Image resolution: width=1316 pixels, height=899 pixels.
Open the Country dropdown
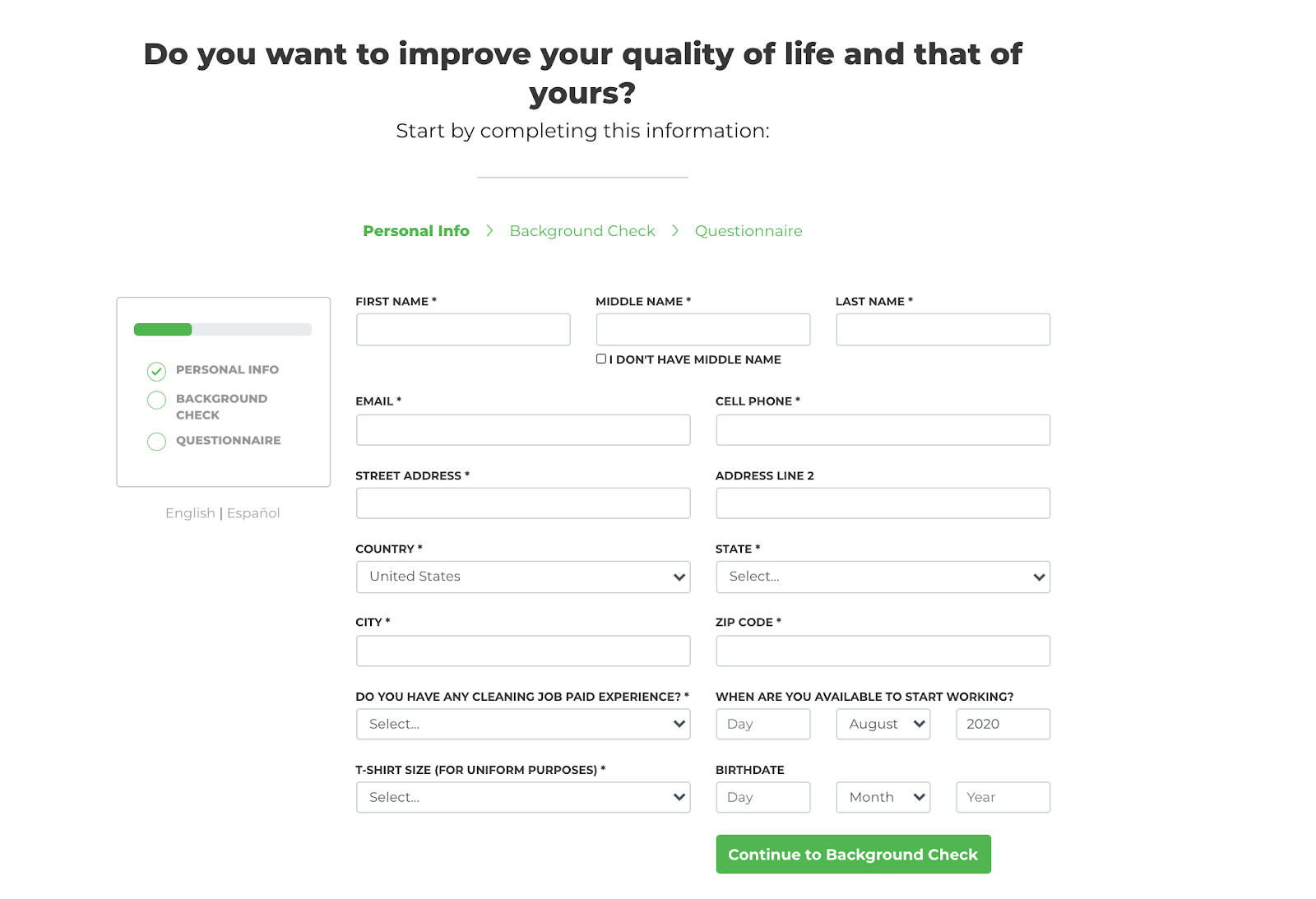coord(523,577)
